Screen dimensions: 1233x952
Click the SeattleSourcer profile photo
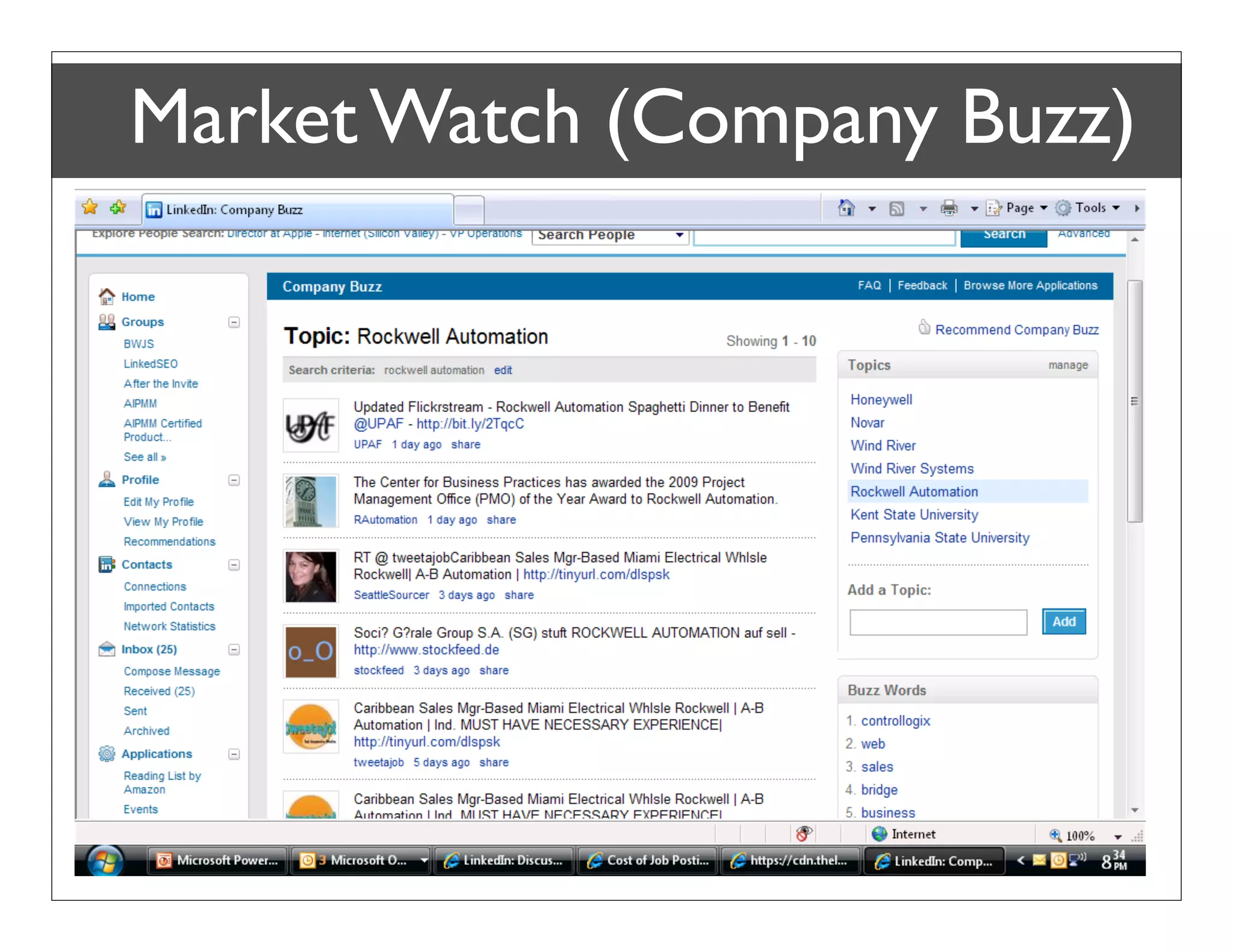pos(311,576)
